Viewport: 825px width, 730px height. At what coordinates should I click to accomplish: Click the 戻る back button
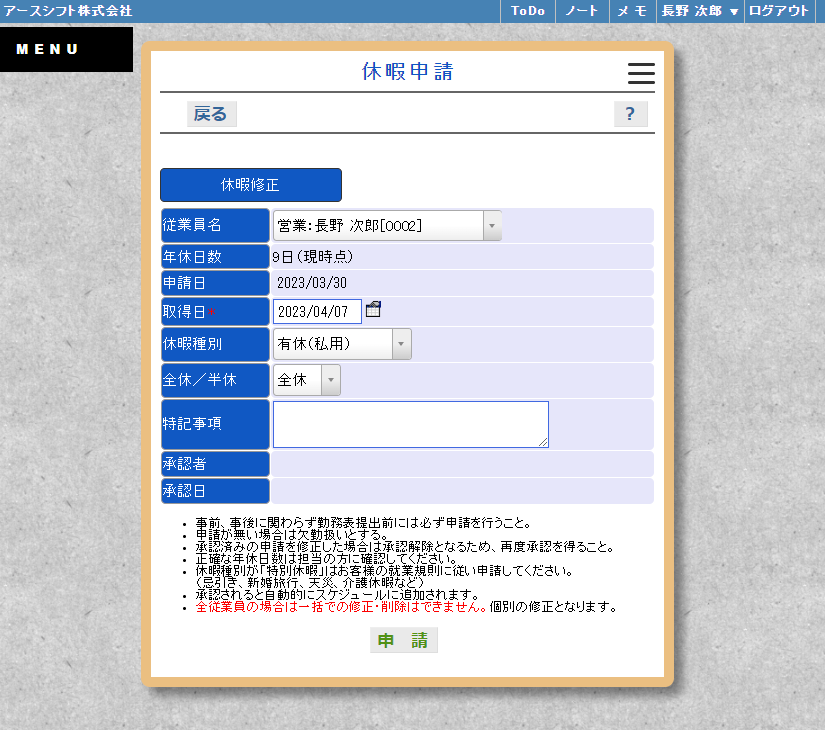[x=212, y=114]
